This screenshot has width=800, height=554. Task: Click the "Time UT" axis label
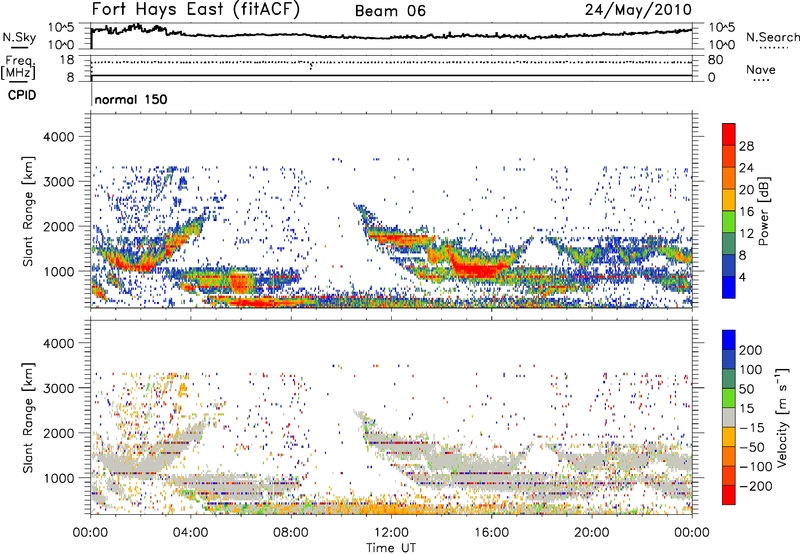[x=391, y=548]
